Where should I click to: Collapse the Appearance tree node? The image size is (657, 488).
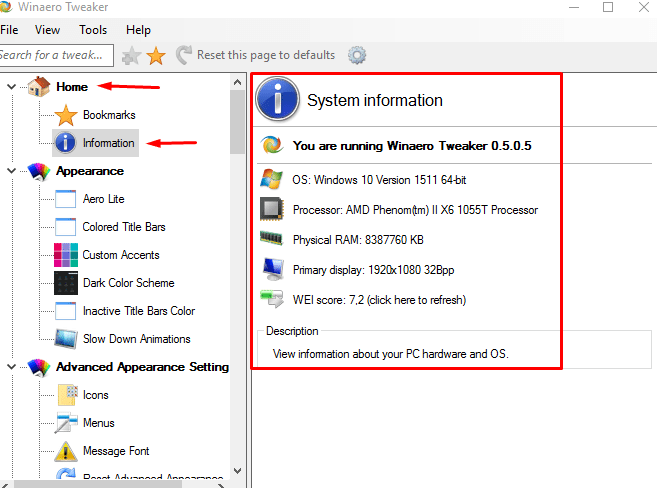tap(12, 171)
